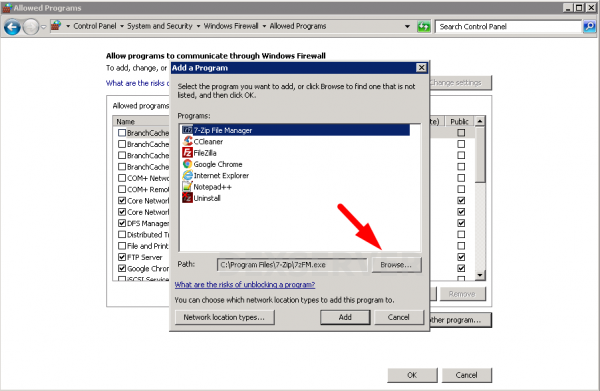
Task: Select 'Google Chrome' in Programs list
Action: pos(218,164)
